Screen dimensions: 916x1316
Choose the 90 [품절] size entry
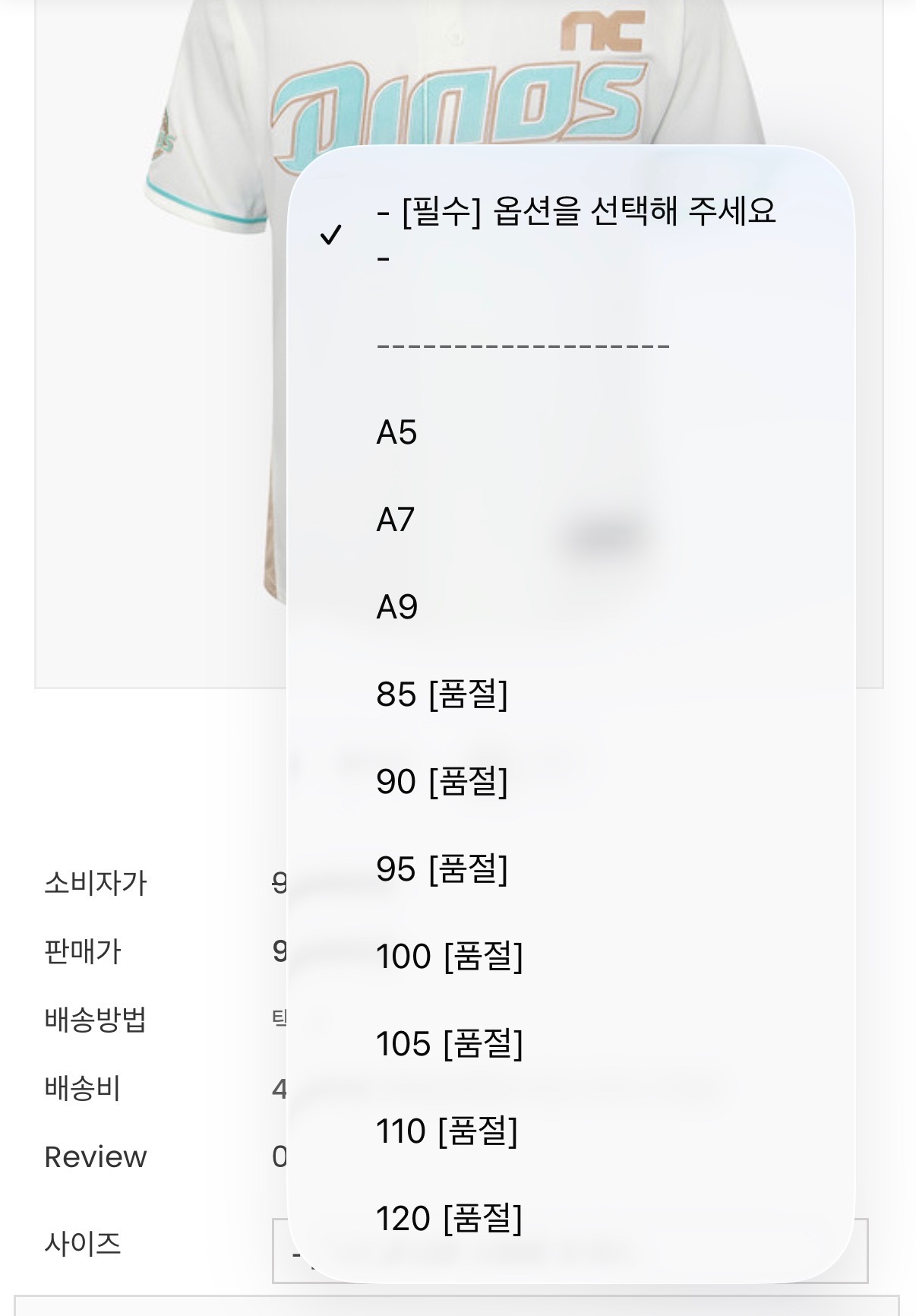[441, 782]
